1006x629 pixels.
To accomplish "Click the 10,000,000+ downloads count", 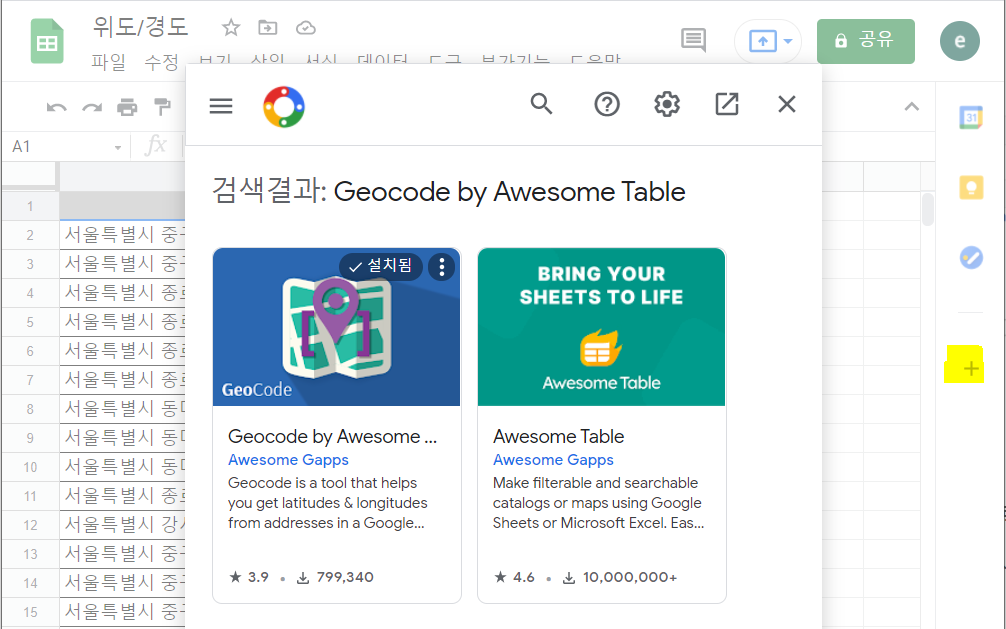I will pyautogui.click(x=620, y=578).
